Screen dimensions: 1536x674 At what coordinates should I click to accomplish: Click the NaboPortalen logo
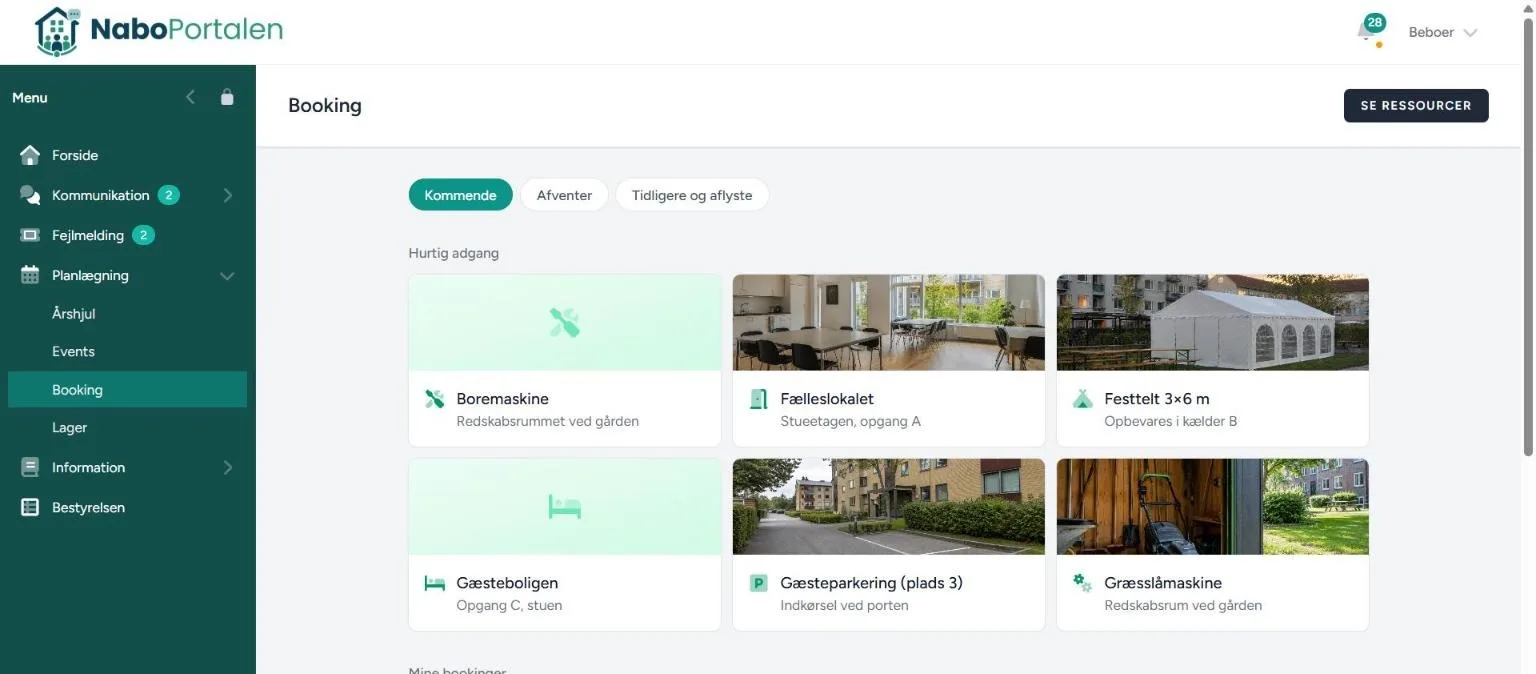coord(159,31)
